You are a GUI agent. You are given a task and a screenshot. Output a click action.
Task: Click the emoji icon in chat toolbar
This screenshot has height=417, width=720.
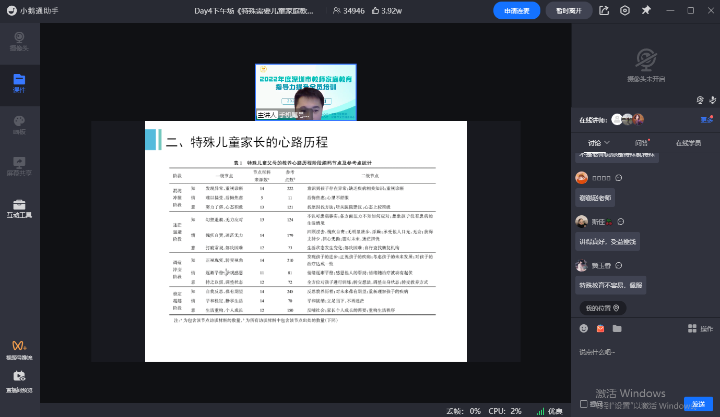point(584,328)
